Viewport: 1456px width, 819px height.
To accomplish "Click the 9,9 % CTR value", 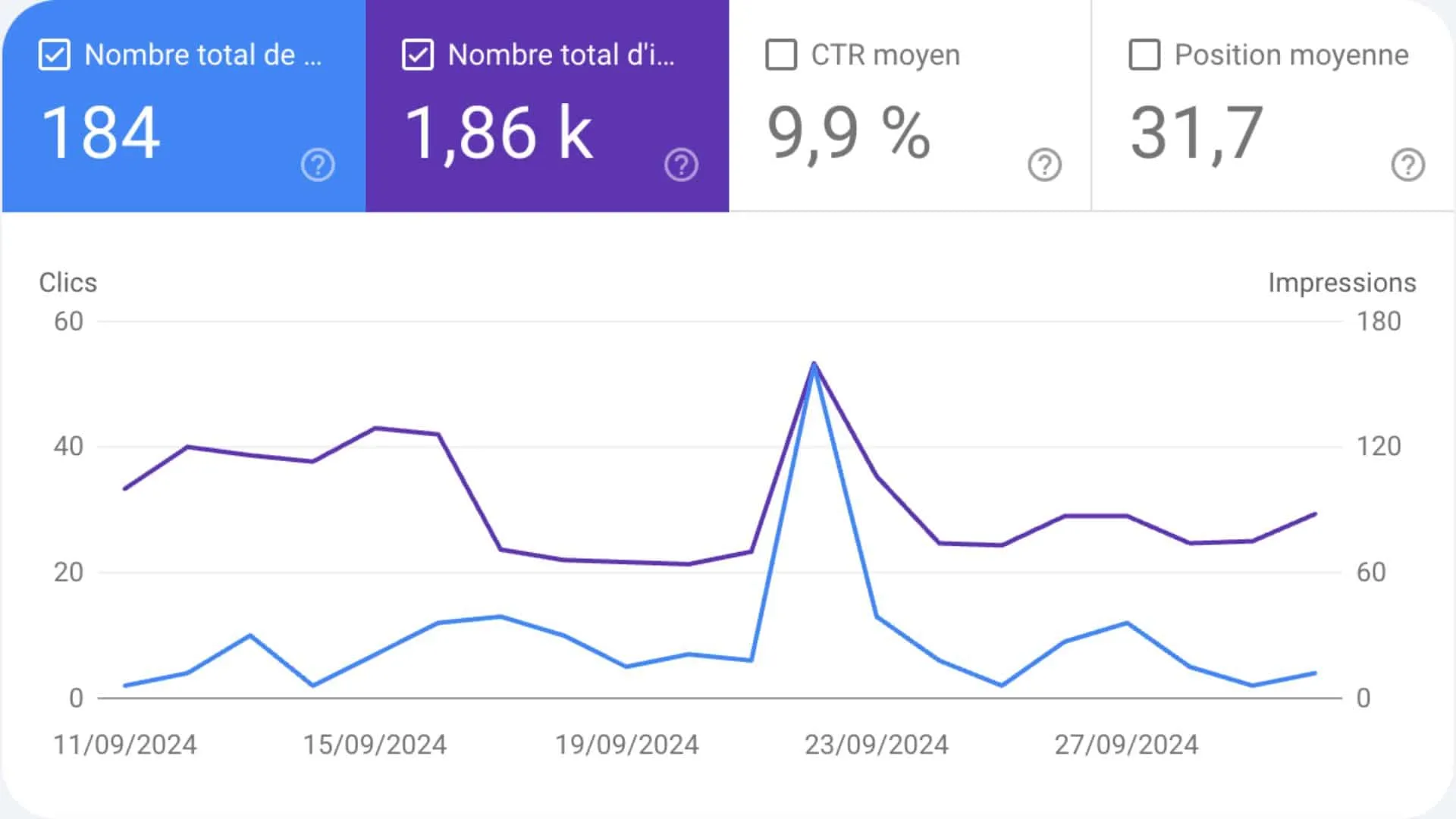I will 848,133.
